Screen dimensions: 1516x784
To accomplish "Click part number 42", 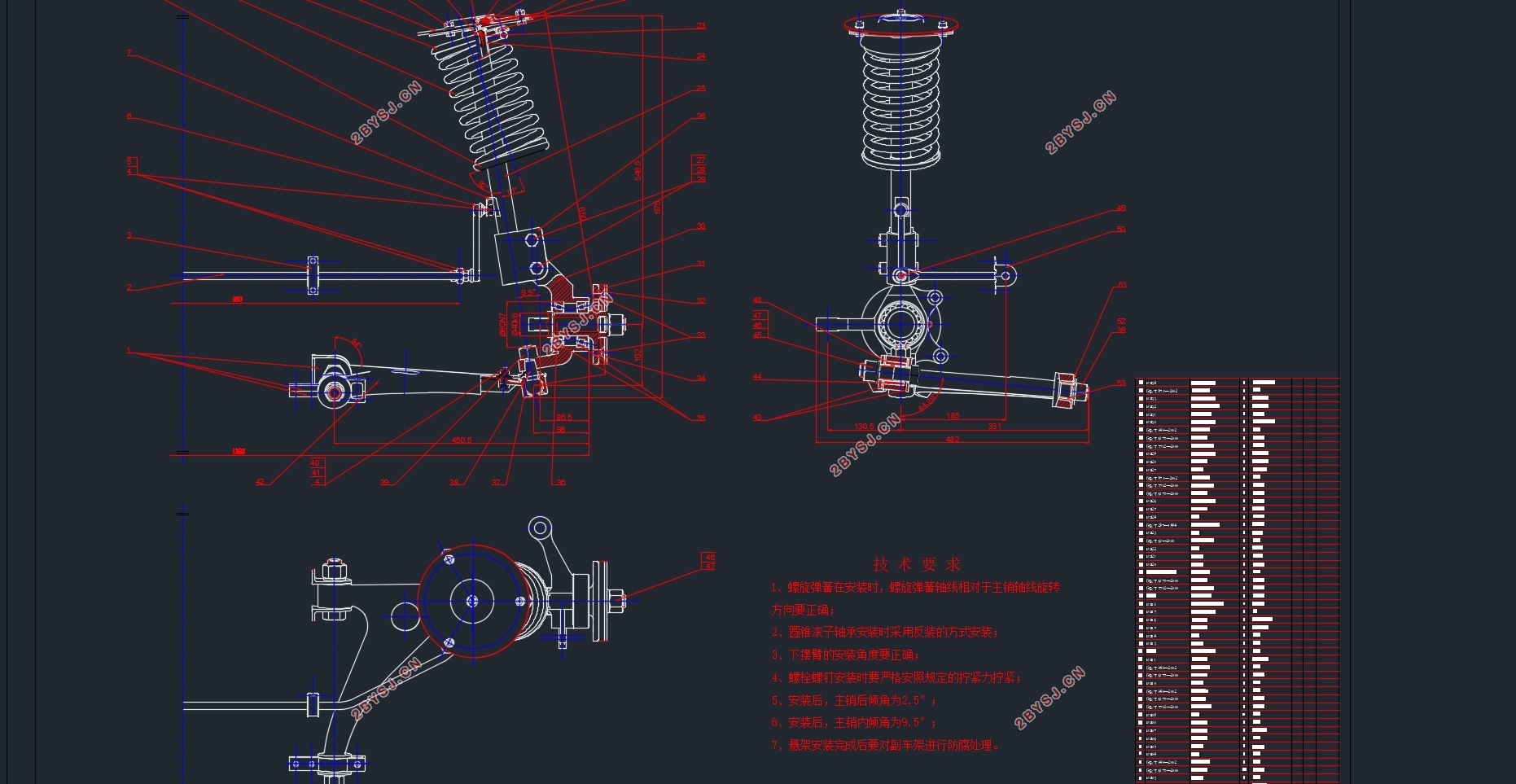I will [260, 482].
